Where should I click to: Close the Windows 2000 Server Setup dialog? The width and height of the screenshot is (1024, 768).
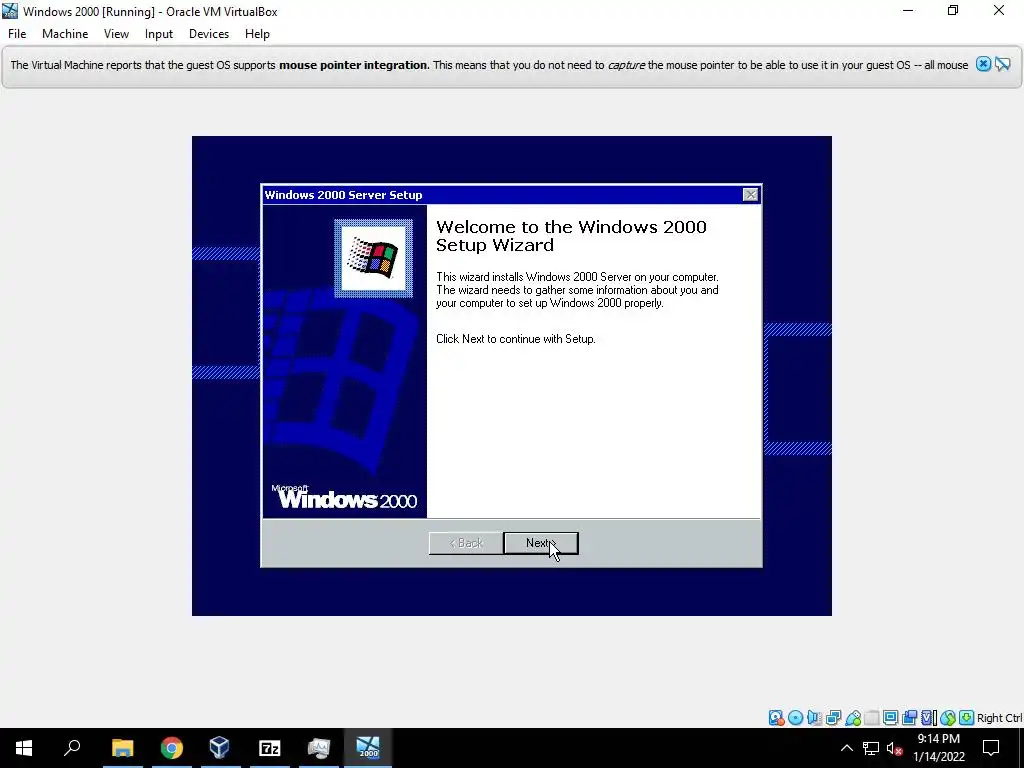(750, 195)
